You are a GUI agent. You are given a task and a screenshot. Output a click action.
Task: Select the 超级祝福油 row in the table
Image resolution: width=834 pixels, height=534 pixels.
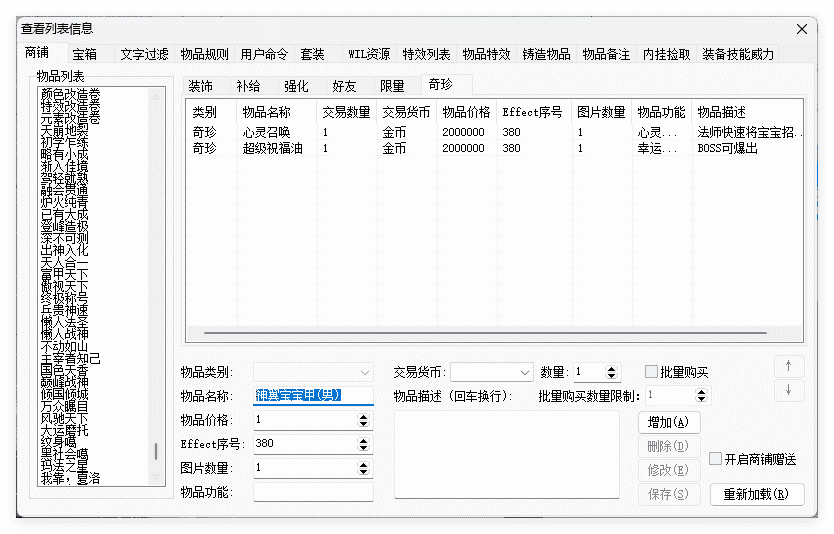(494, 148)
